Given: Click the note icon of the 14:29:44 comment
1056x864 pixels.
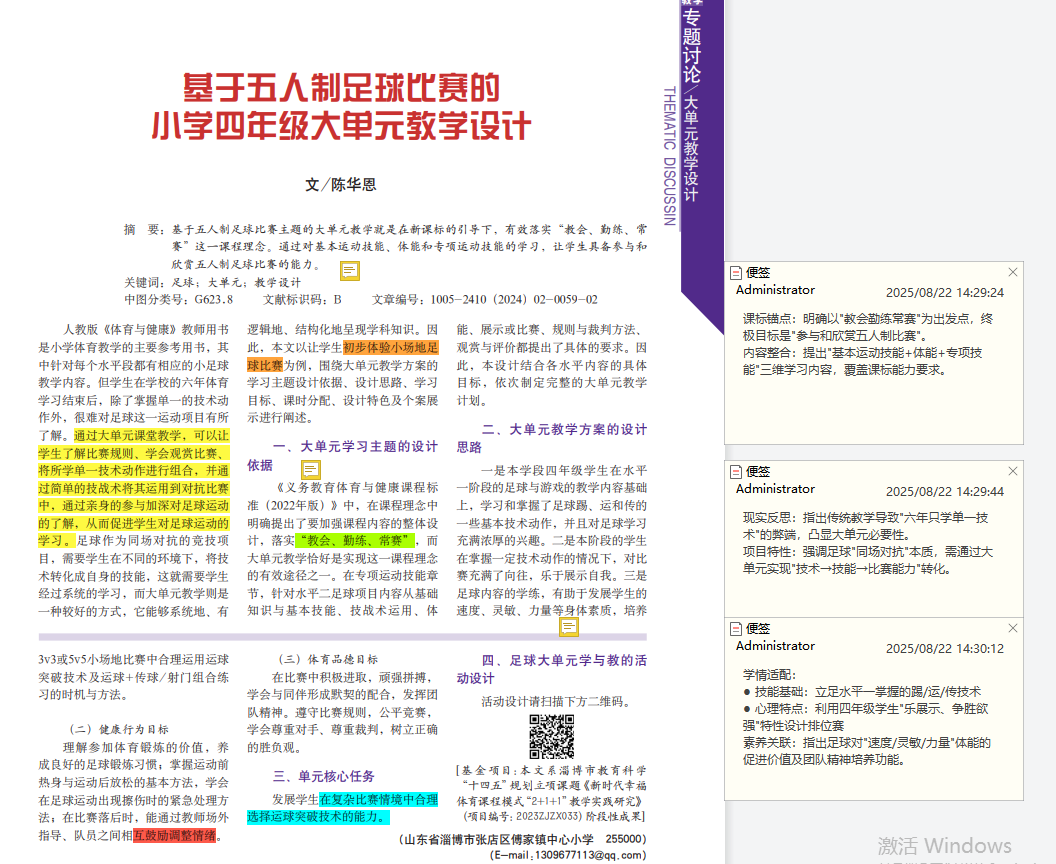Looking at the screenshot, I should click(736, 472).
